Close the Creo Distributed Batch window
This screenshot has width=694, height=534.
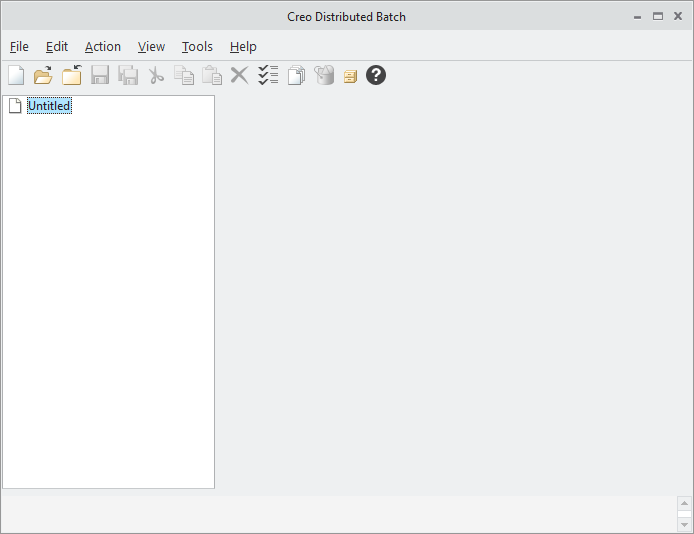pos(678,16)
